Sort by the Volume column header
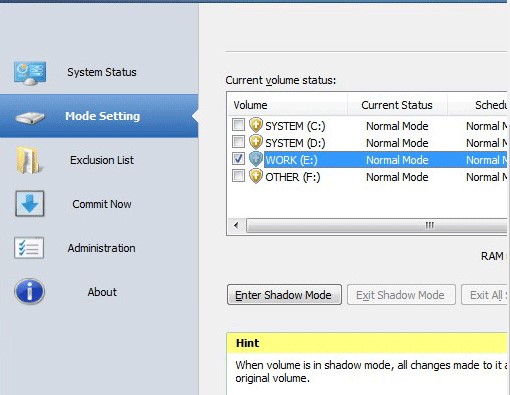This screenshot has height=395, width=510. point(287,105)
